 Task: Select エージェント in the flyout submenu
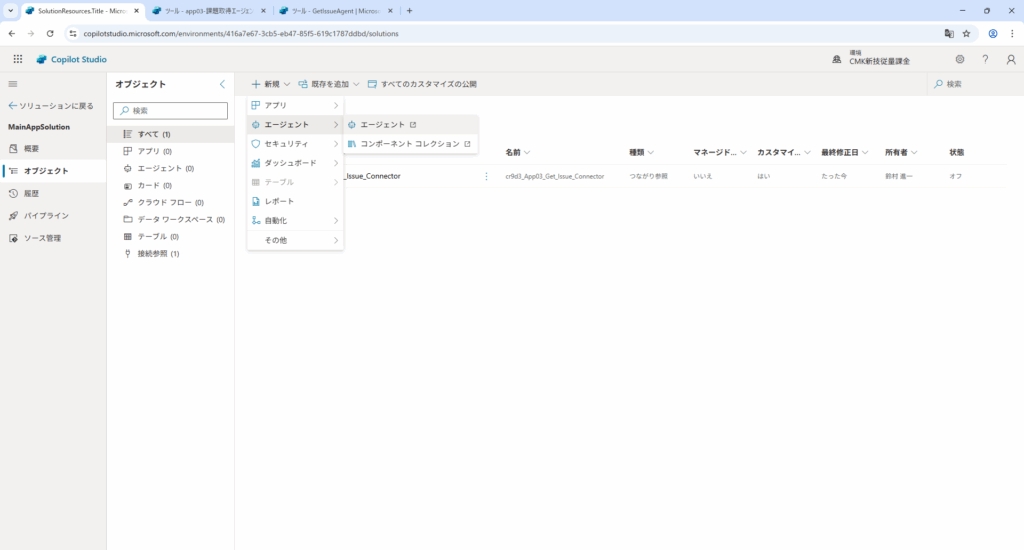coord(382,125)
